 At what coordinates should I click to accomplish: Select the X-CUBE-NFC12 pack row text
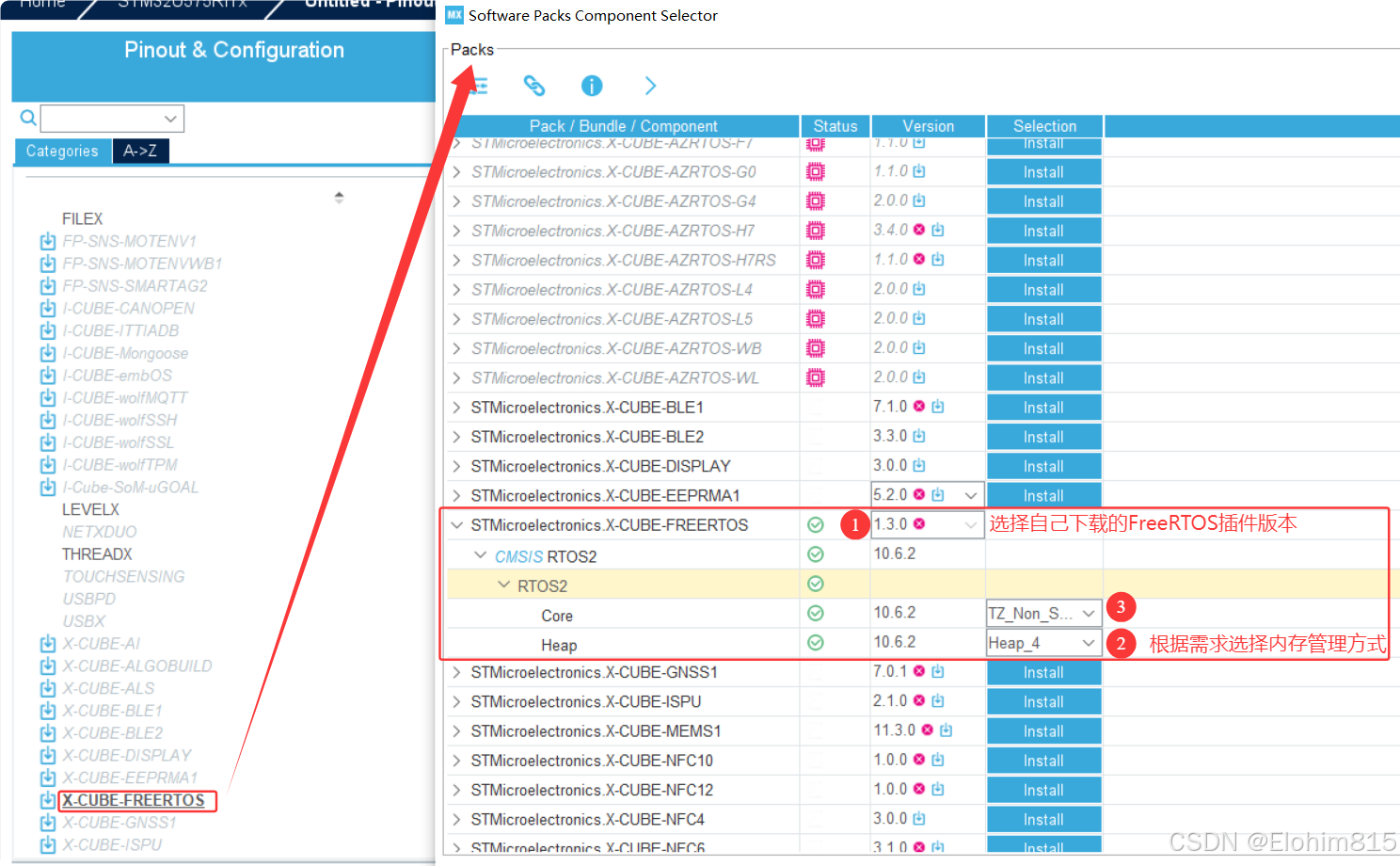pyautogui.click(x=592, y=790)
